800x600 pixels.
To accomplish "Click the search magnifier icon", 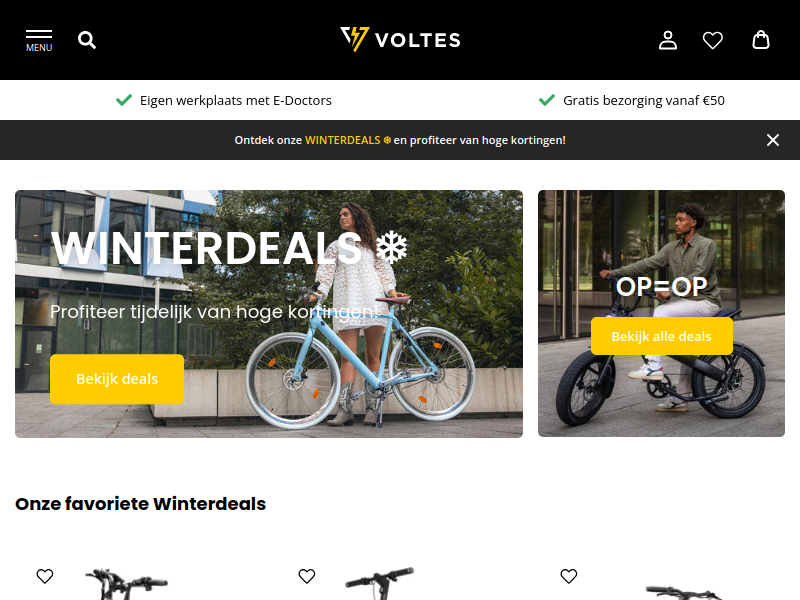I will point(87,40).
